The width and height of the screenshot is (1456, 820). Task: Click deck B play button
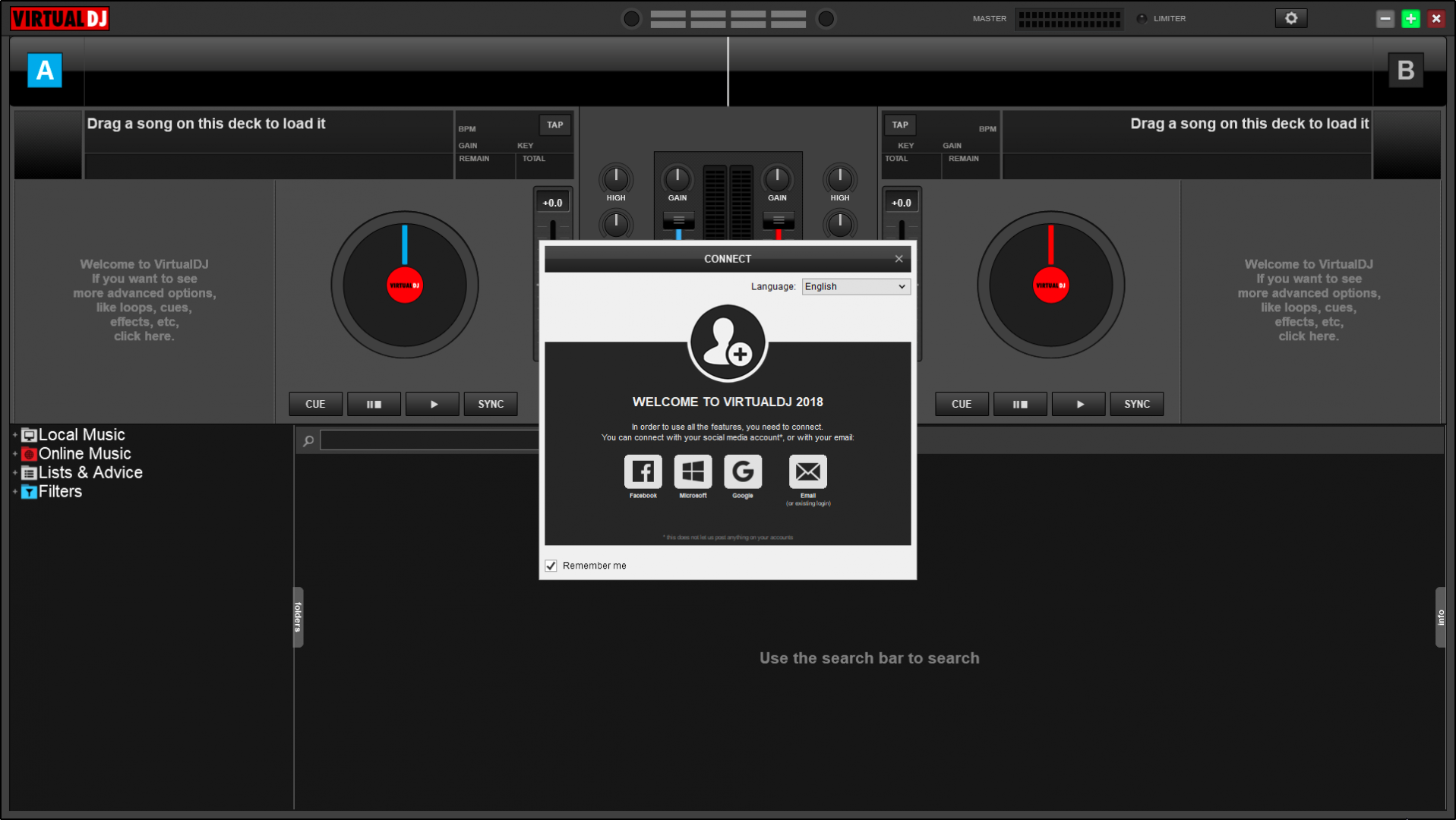pos(1079,404)
